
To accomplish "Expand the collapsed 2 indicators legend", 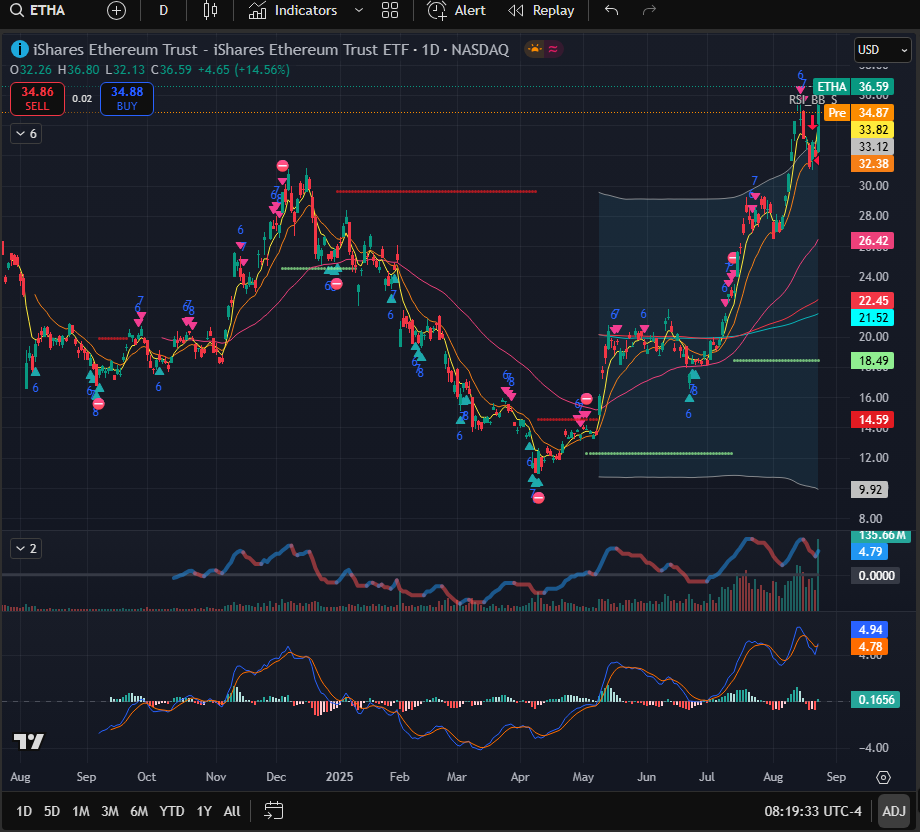I will (26, 548).
